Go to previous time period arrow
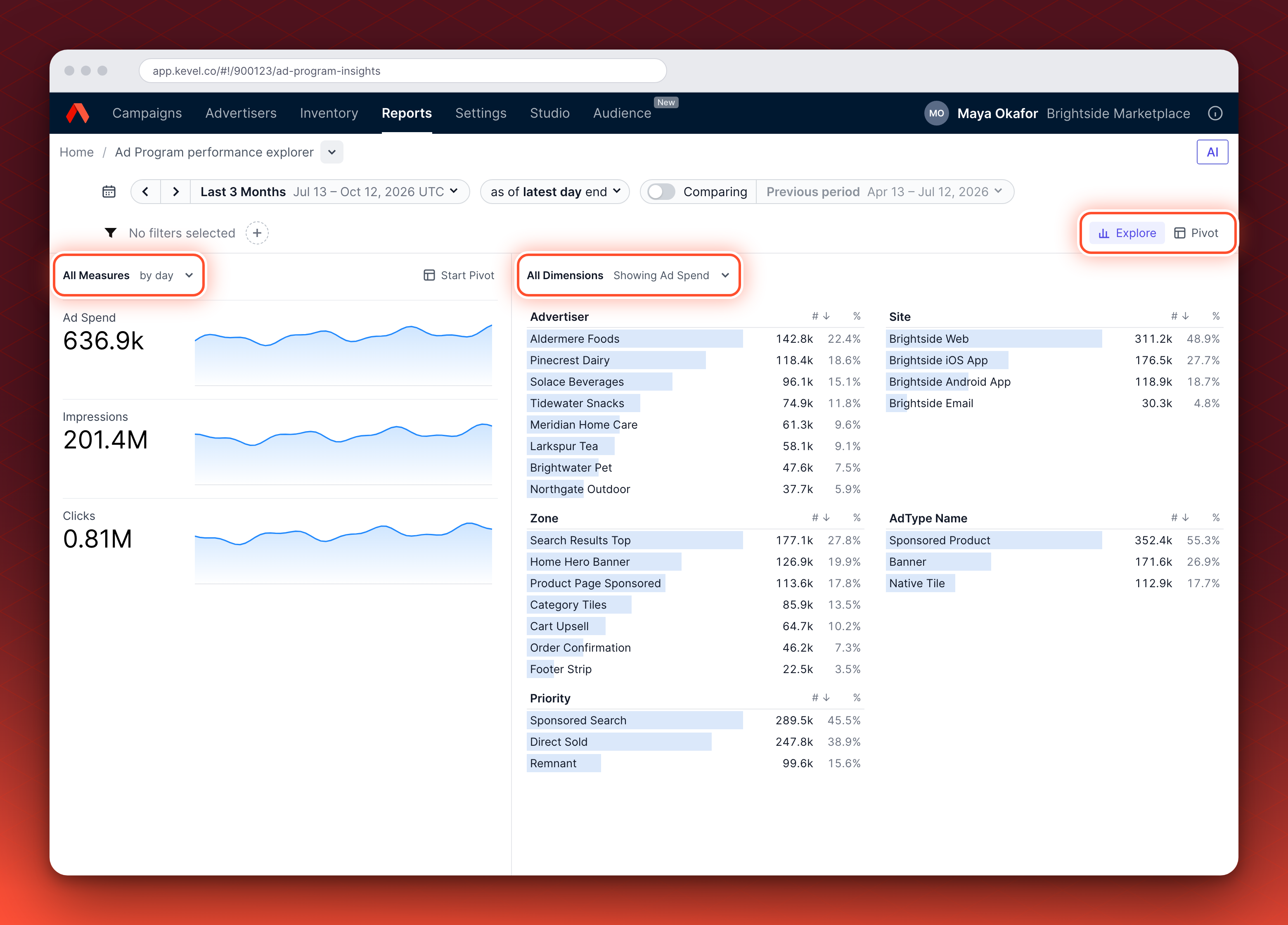Viewport: 1288px width, 925px height. pos(145,192)
